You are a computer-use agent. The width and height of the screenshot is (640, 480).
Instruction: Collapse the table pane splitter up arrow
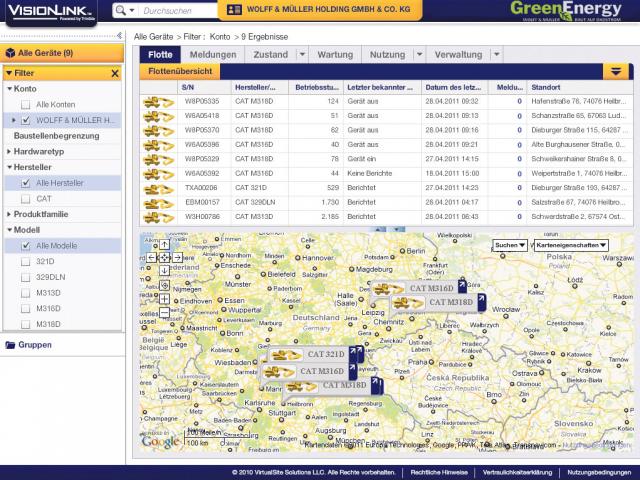coord(380,229)
